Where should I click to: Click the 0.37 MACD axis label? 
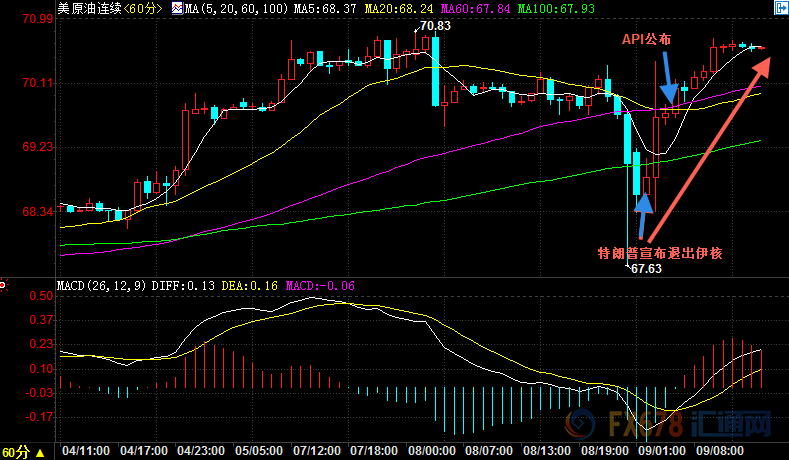point(41,320)
